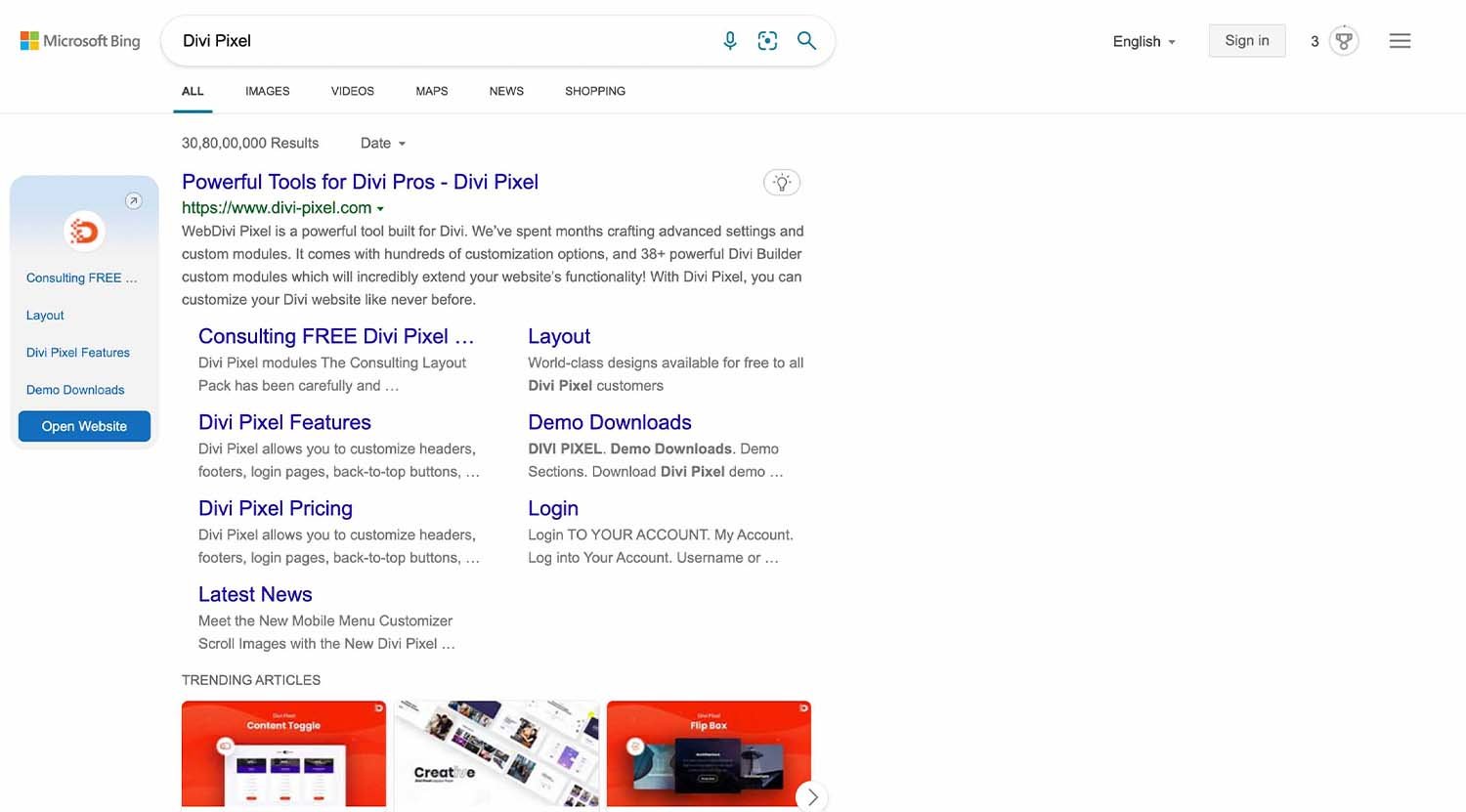The image size is (1466, 812).
Task: Click the microphone voice search icon
Action: [729, 41]
